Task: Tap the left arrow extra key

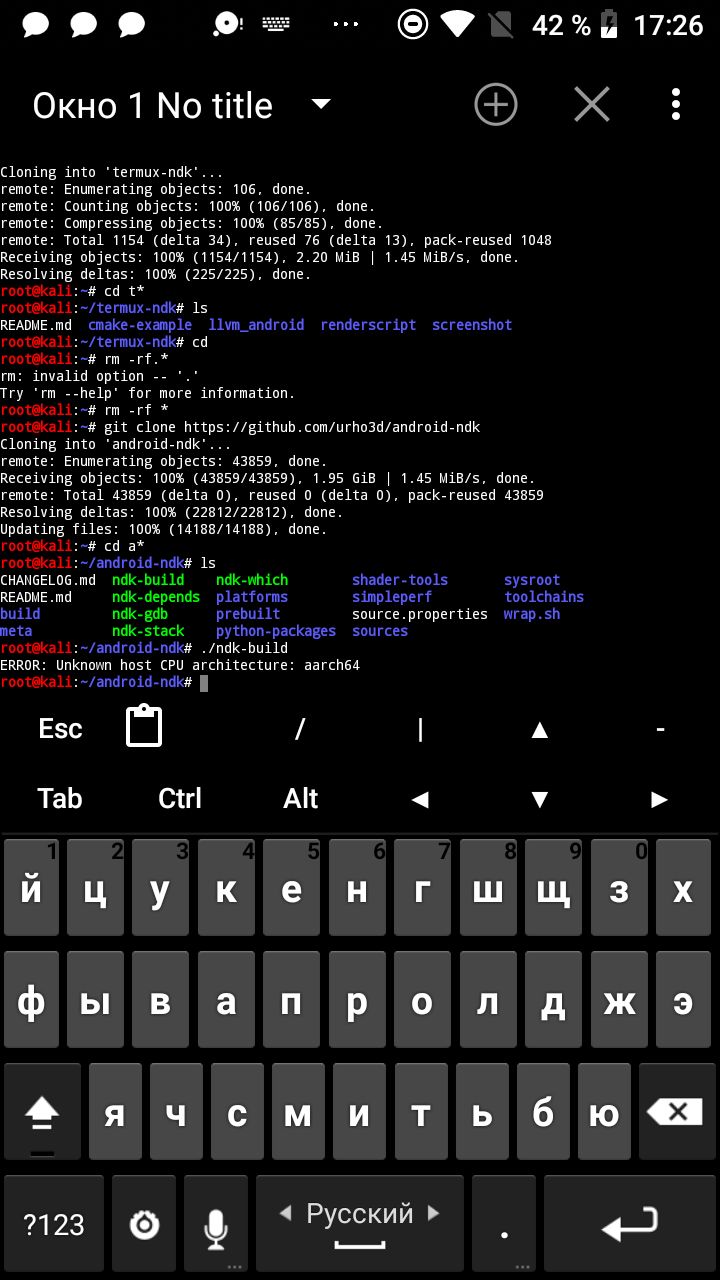Action: point(420,799)
